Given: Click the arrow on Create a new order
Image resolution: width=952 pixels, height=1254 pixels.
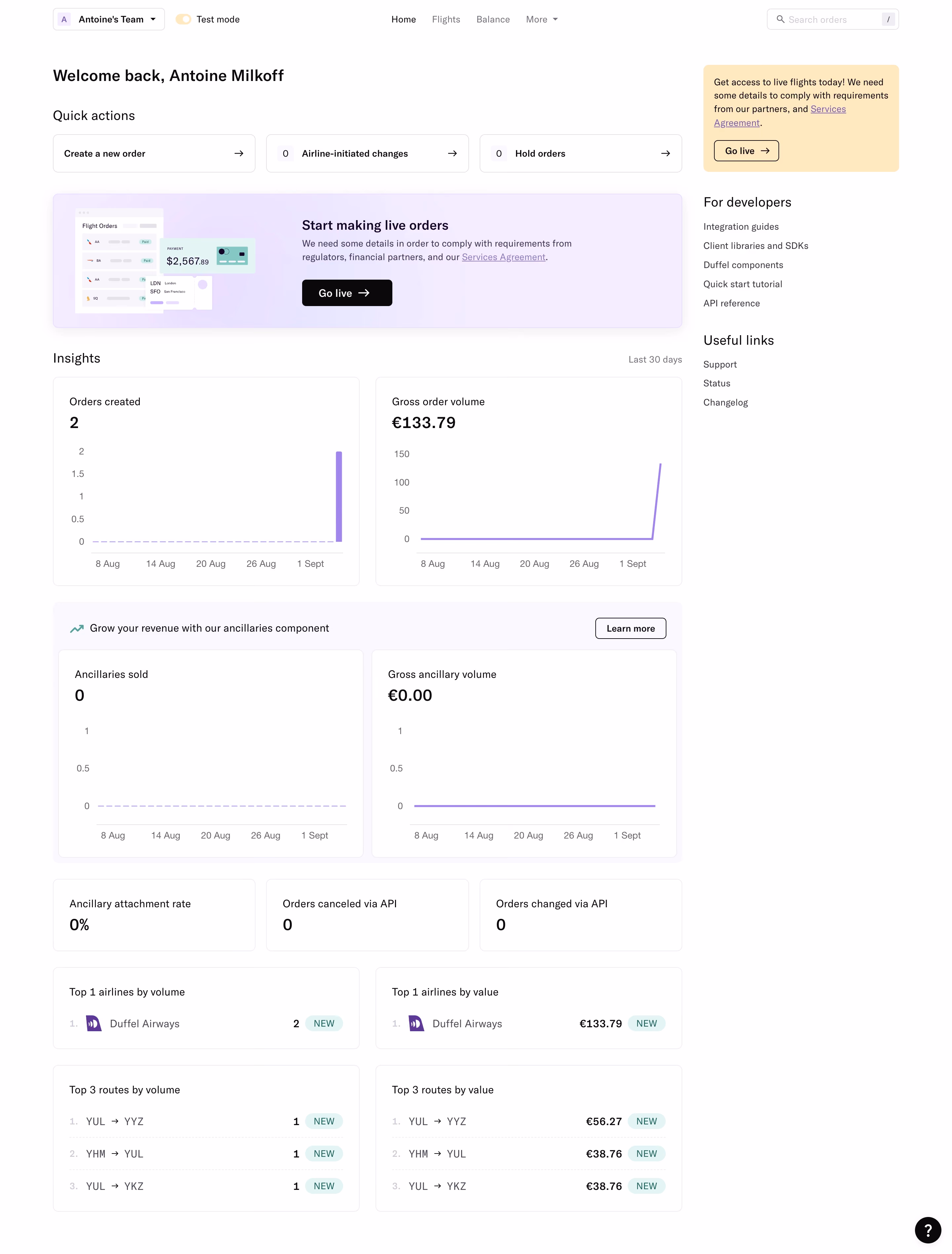Looking at the screenshot, I should tap(239, 154).
